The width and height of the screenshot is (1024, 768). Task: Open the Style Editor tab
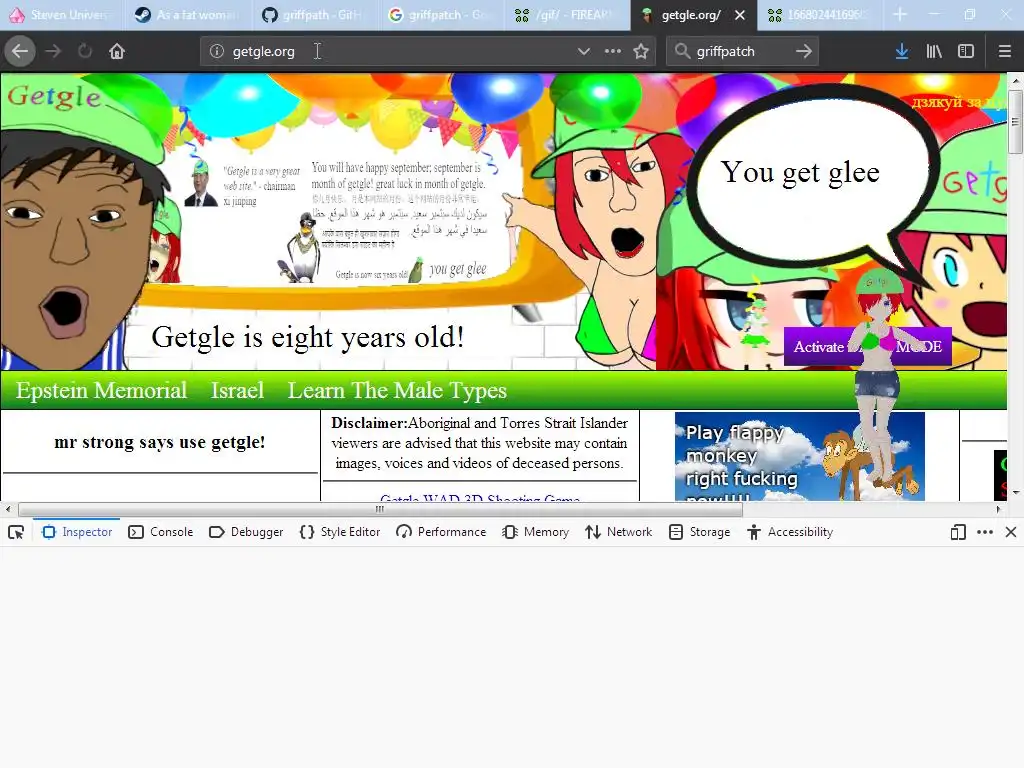point(340,532)
